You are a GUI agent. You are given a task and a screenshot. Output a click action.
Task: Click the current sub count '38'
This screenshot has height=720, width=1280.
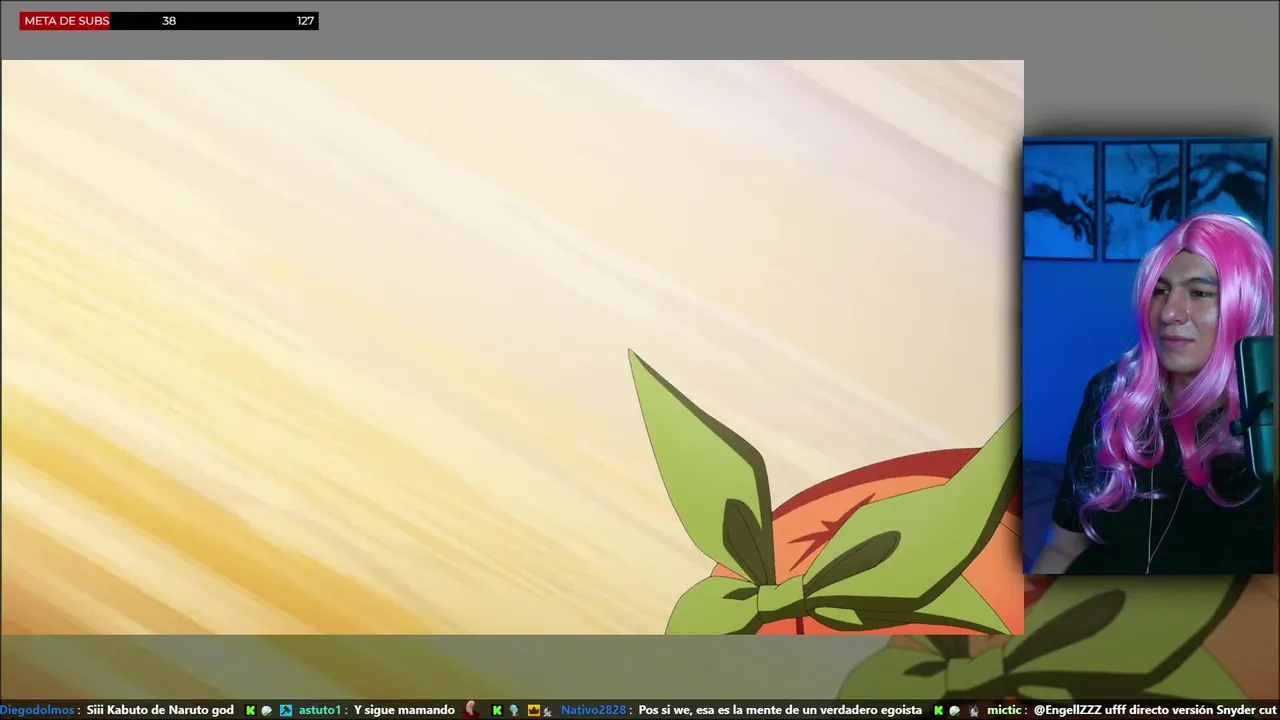(x=169, y=20)
